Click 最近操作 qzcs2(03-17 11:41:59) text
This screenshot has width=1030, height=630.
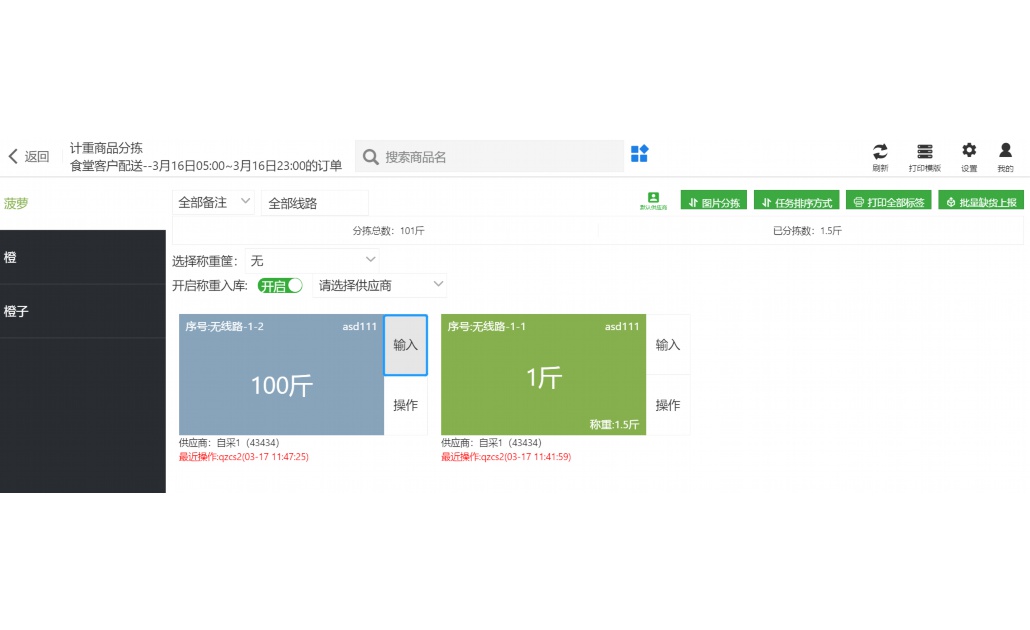pos(506,457)
